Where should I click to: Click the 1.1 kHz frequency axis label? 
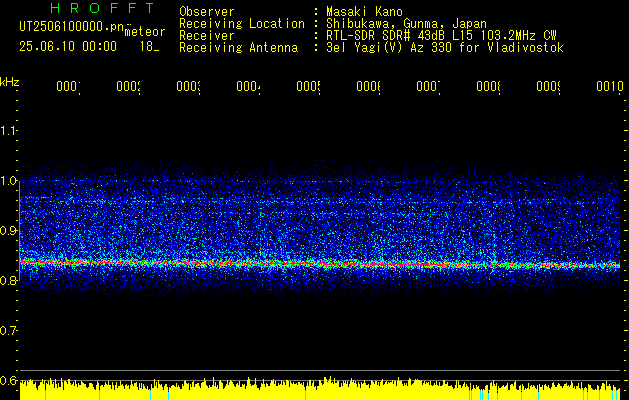pos(9,131)
